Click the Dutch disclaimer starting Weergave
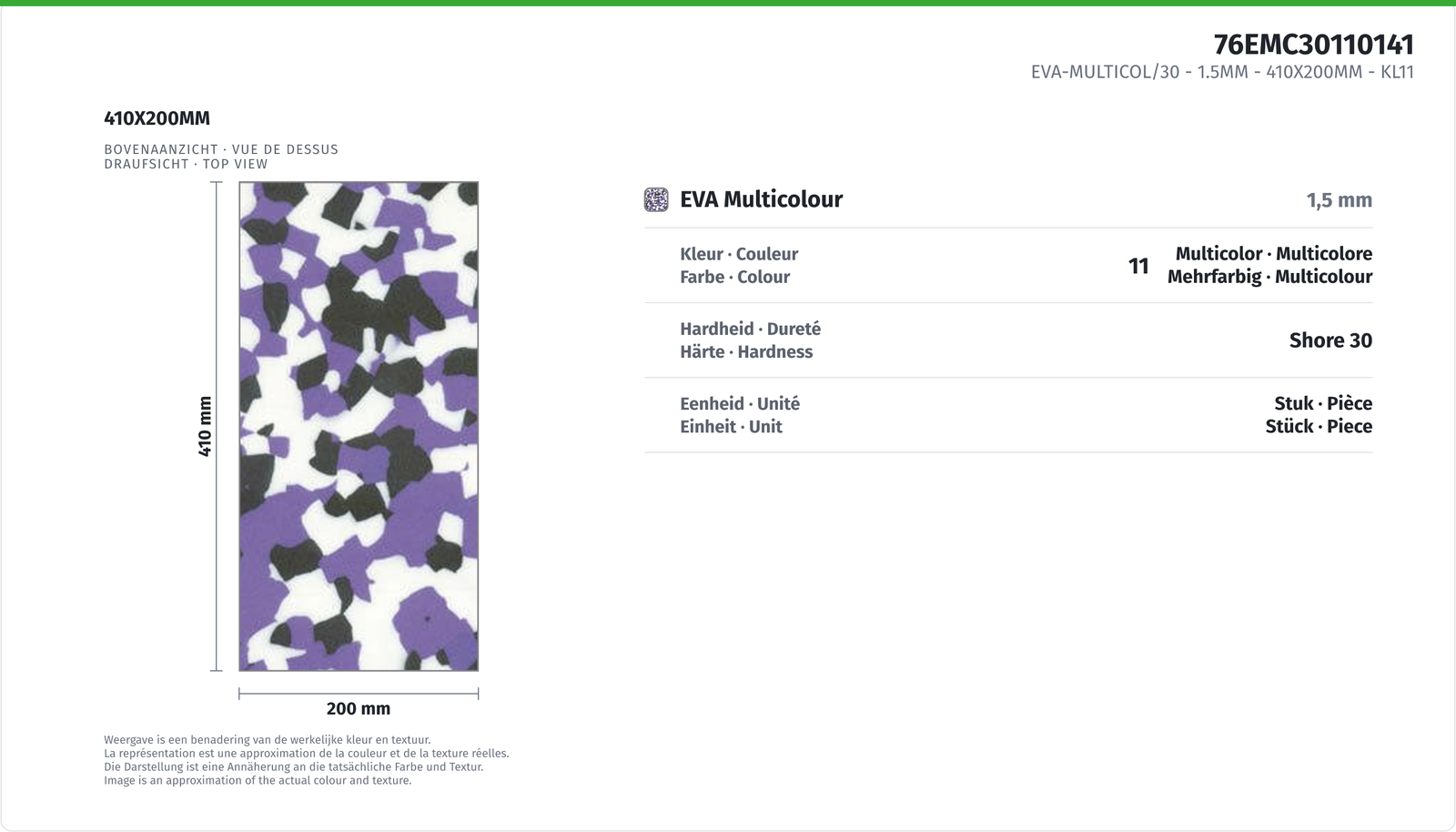1456x832 pixels. click(268, 740)
